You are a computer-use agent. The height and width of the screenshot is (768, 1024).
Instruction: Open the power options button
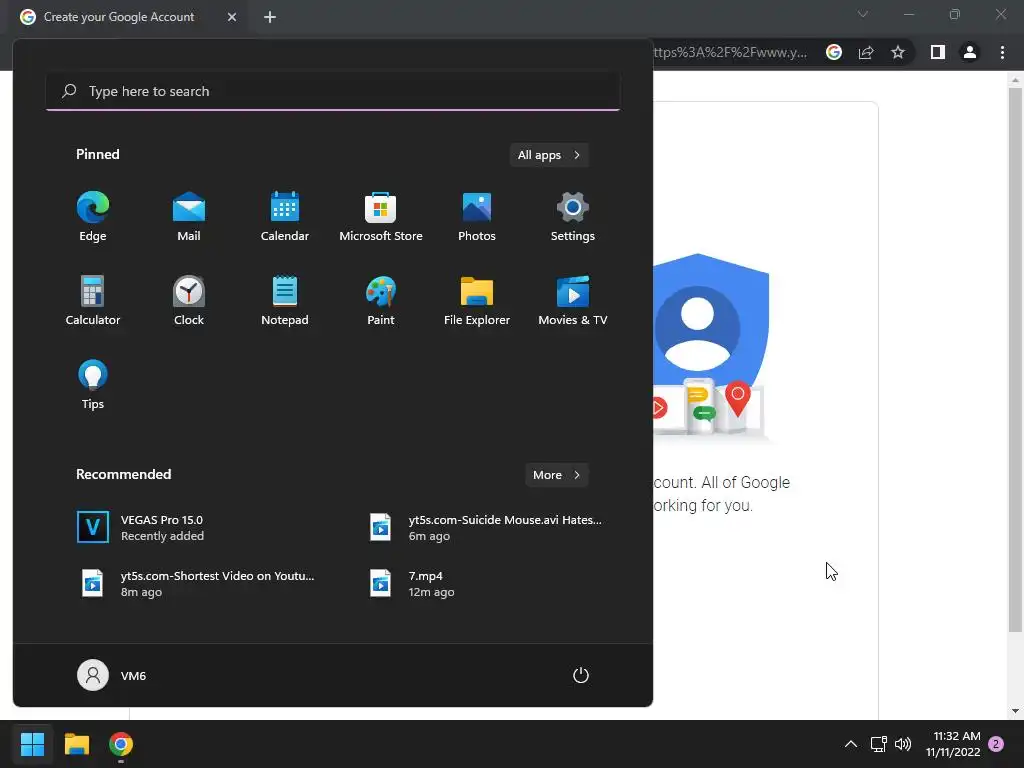(x=581, y=675)
